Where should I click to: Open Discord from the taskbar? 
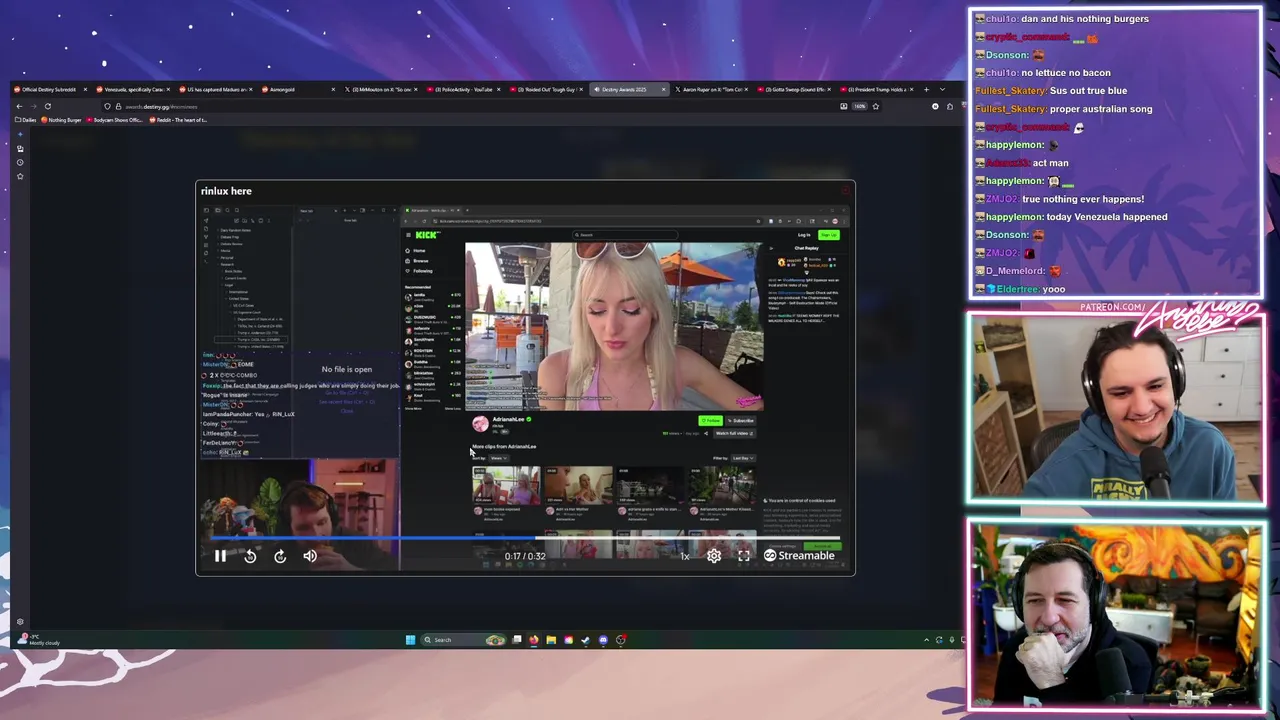(603, 640)
